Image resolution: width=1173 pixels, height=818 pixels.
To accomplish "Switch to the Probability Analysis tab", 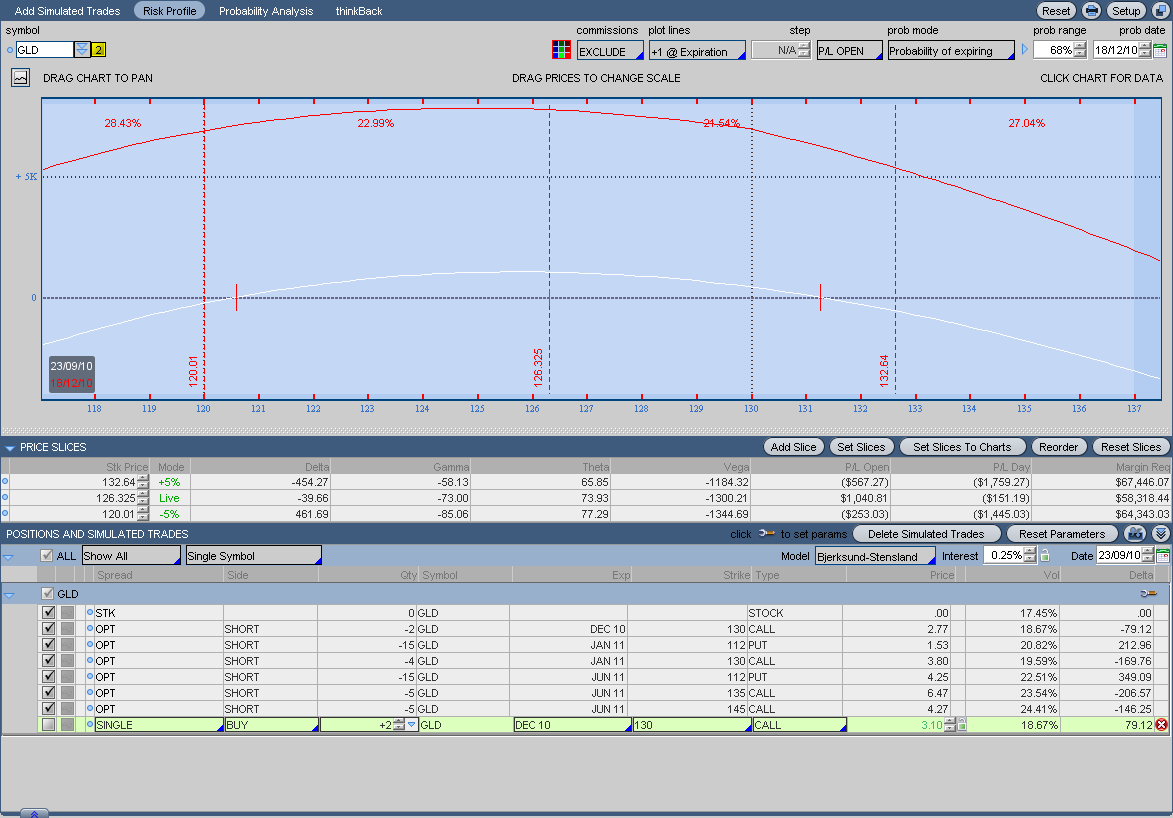I will (266, 11).
